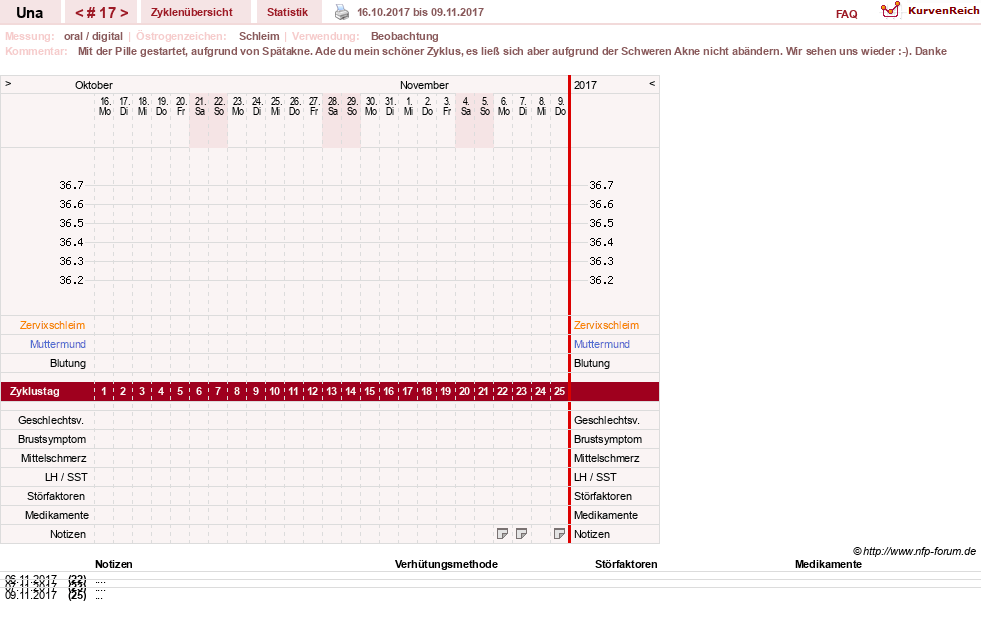Select cycle day 10 cell
Image resolution: width=981 pixels, height=643 pixels.
coord(275,392)
